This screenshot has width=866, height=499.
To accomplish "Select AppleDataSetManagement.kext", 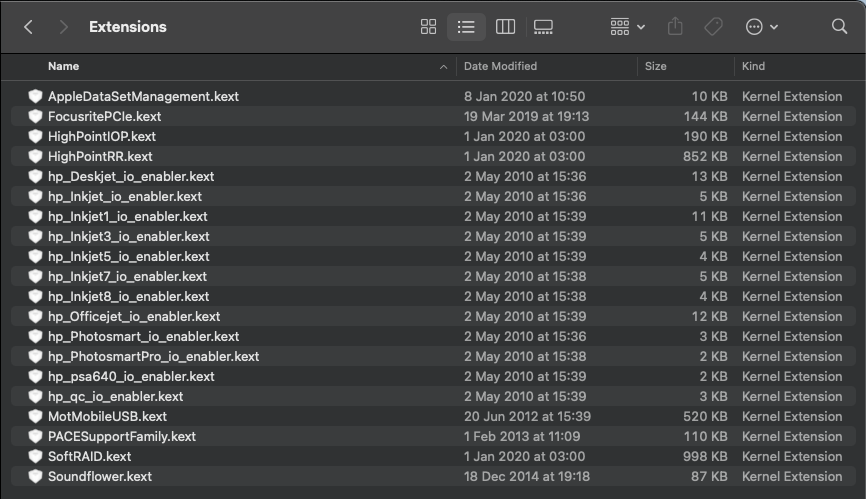I will click(143, 96).
